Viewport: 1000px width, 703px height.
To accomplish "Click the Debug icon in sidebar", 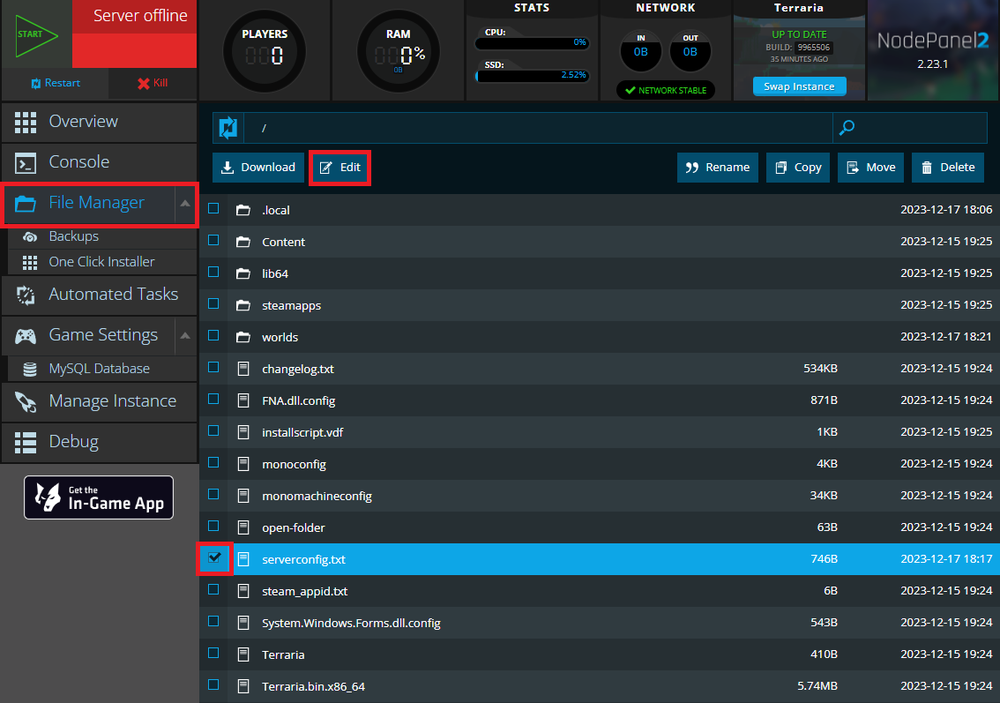I will pos(26,442).
